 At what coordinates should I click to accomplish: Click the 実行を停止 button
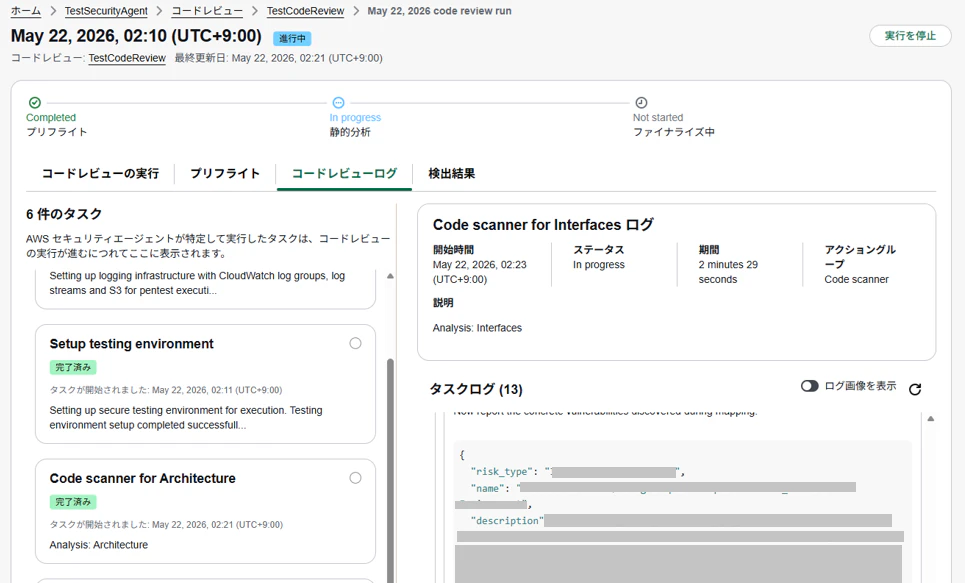910,36
